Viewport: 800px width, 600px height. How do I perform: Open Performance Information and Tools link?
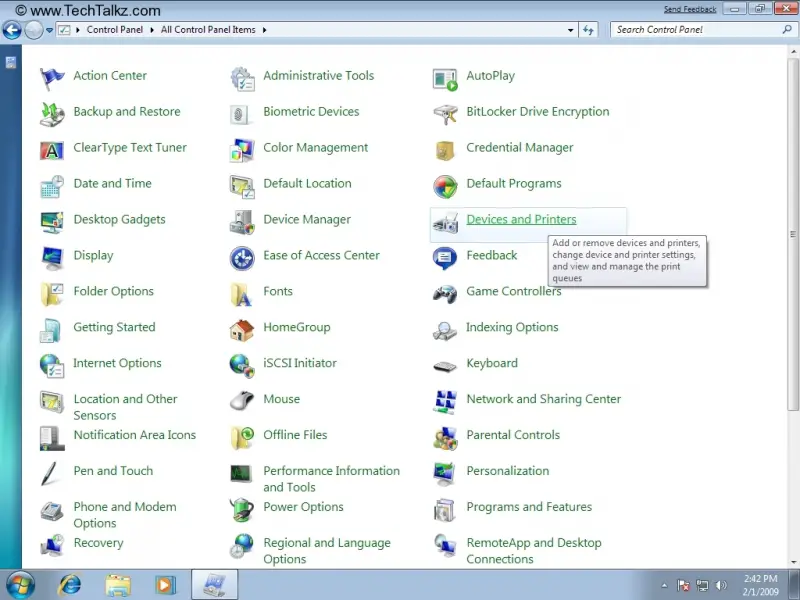pos(331,479)
